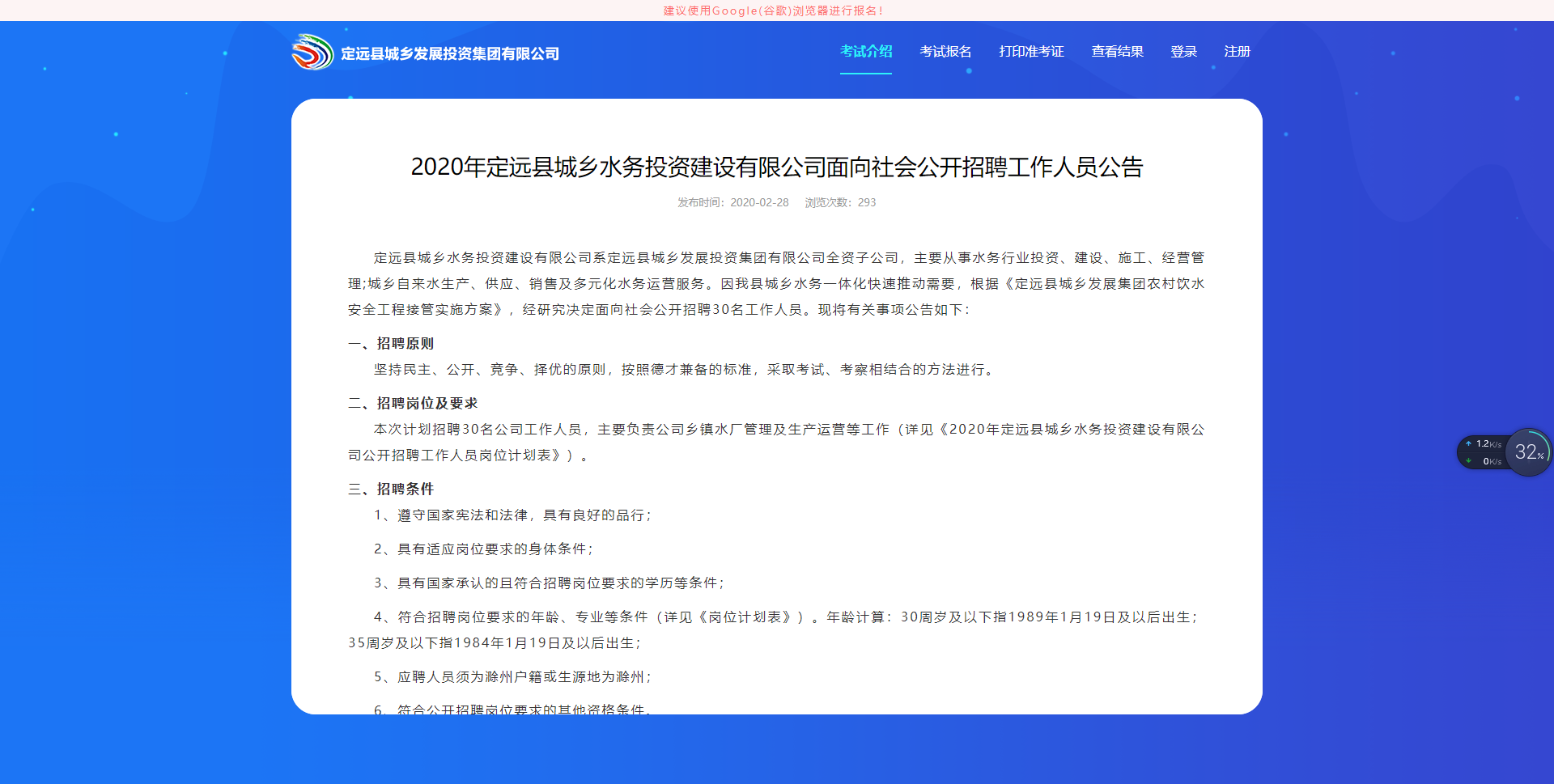Open the 打印准考证 menu item
Image resolution: width=1554 pixels, height=784 pixels.
click(x=1031, y=51)
